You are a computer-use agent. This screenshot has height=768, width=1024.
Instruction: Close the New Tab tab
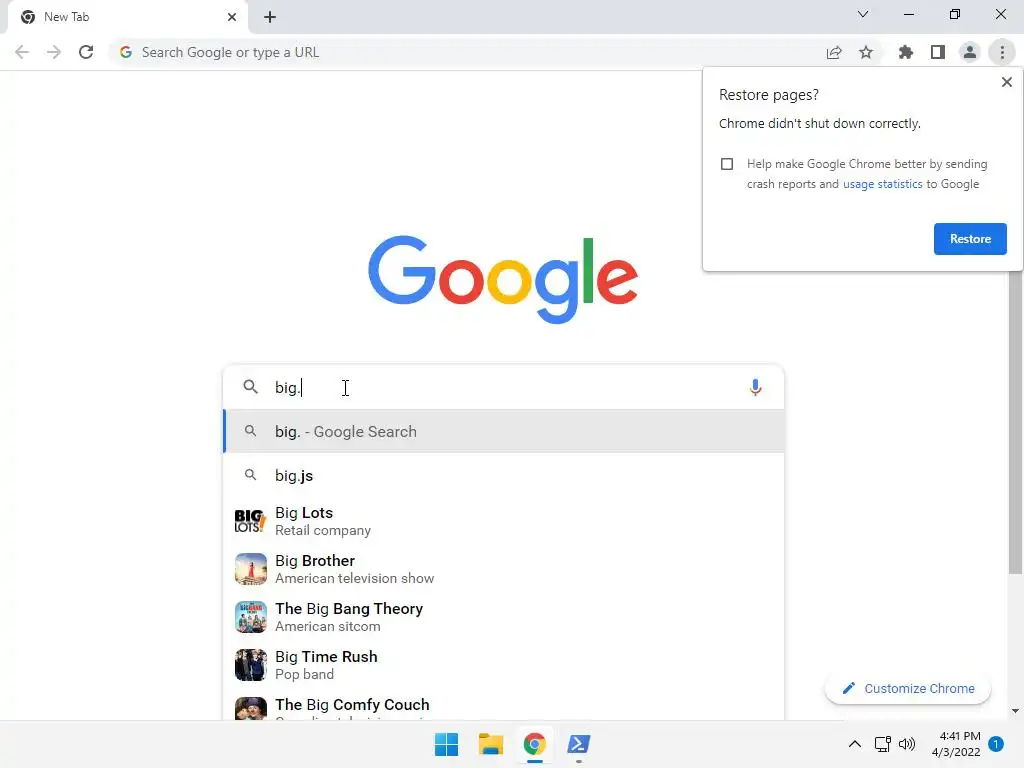[231, 17]
